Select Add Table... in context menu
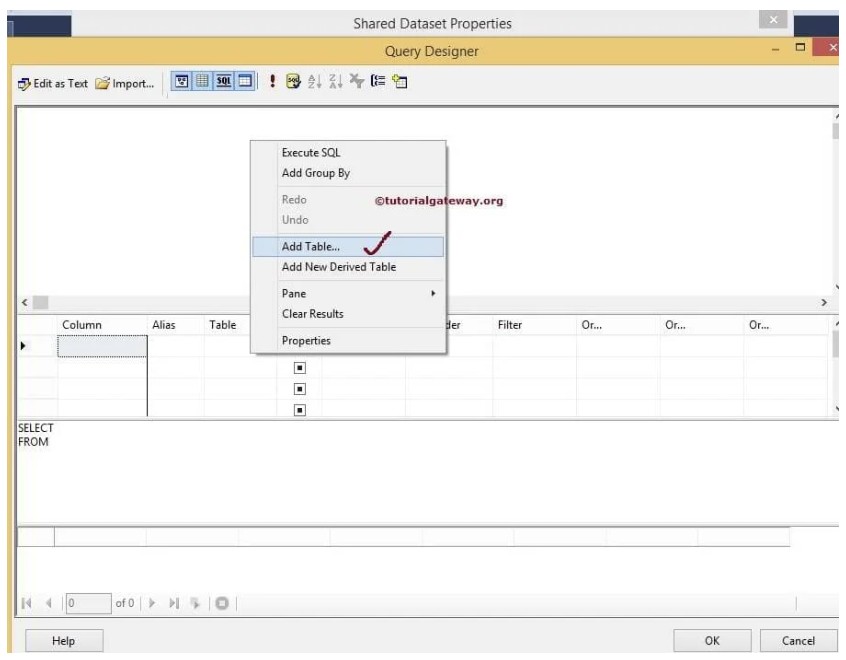This screenshot has width=846, height=660. click(x=347, y=247)
